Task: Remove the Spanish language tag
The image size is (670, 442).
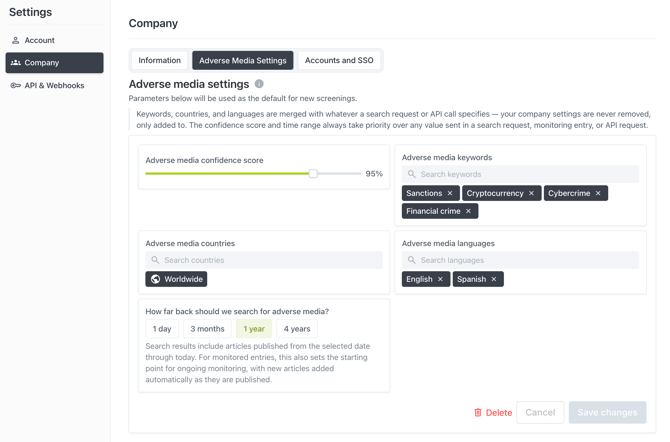Action: tap(494, 279)
